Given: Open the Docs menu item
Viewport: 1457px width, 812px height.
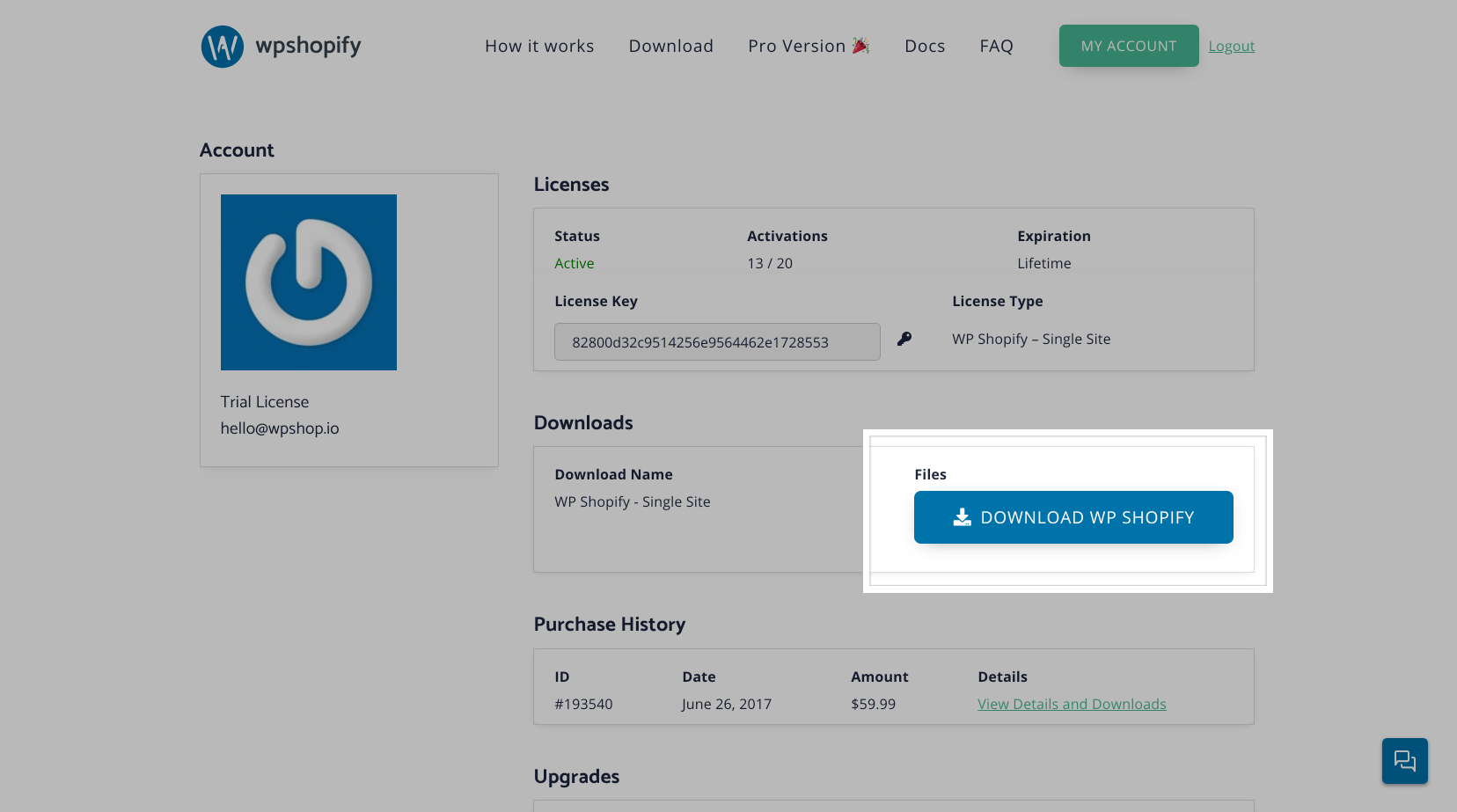Looking at the screenshot, I should (x=925, y=47).
